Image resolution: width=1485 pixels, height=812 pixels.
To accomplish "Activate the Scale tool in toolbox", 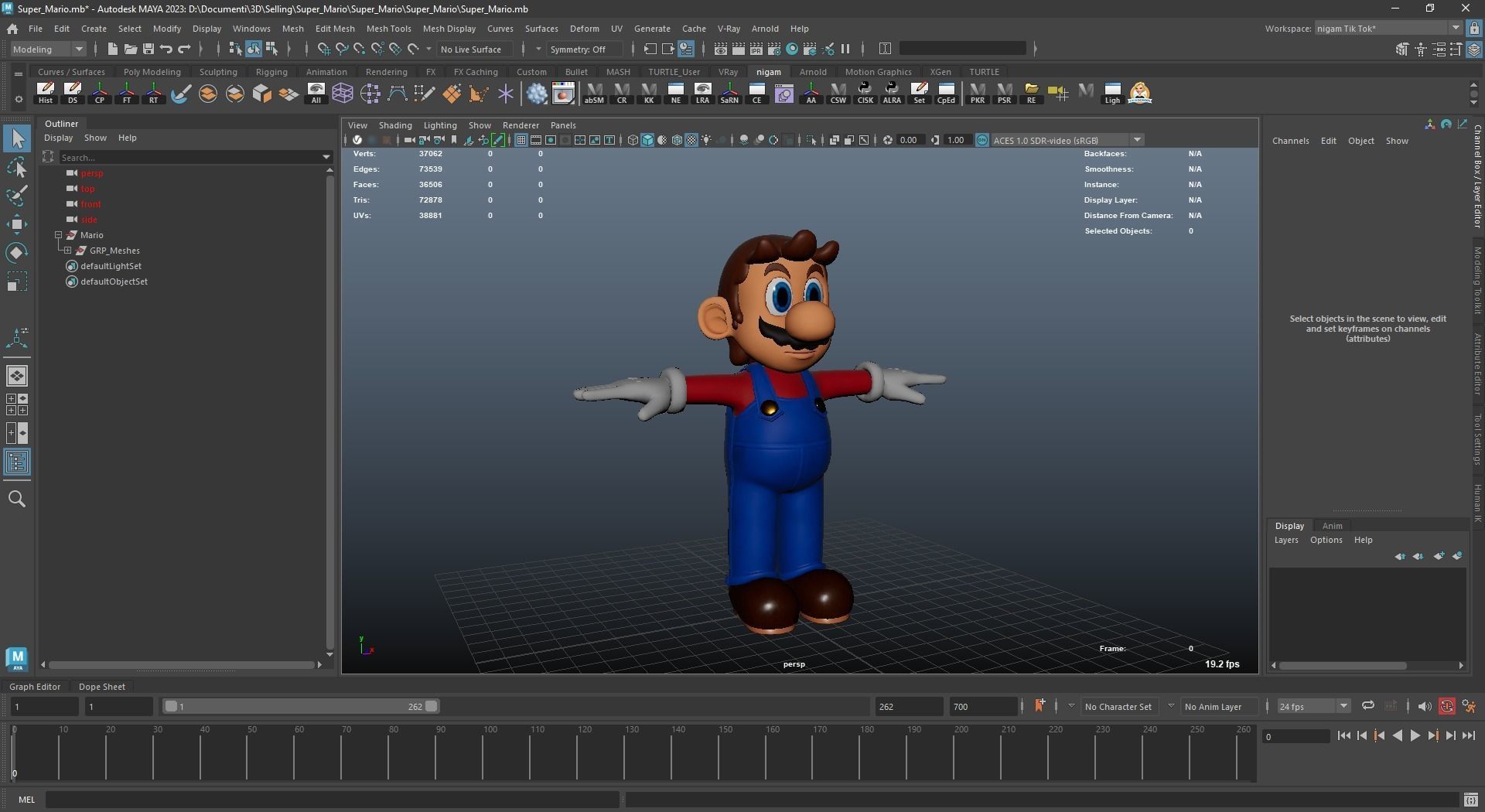I will pos(17,281).
